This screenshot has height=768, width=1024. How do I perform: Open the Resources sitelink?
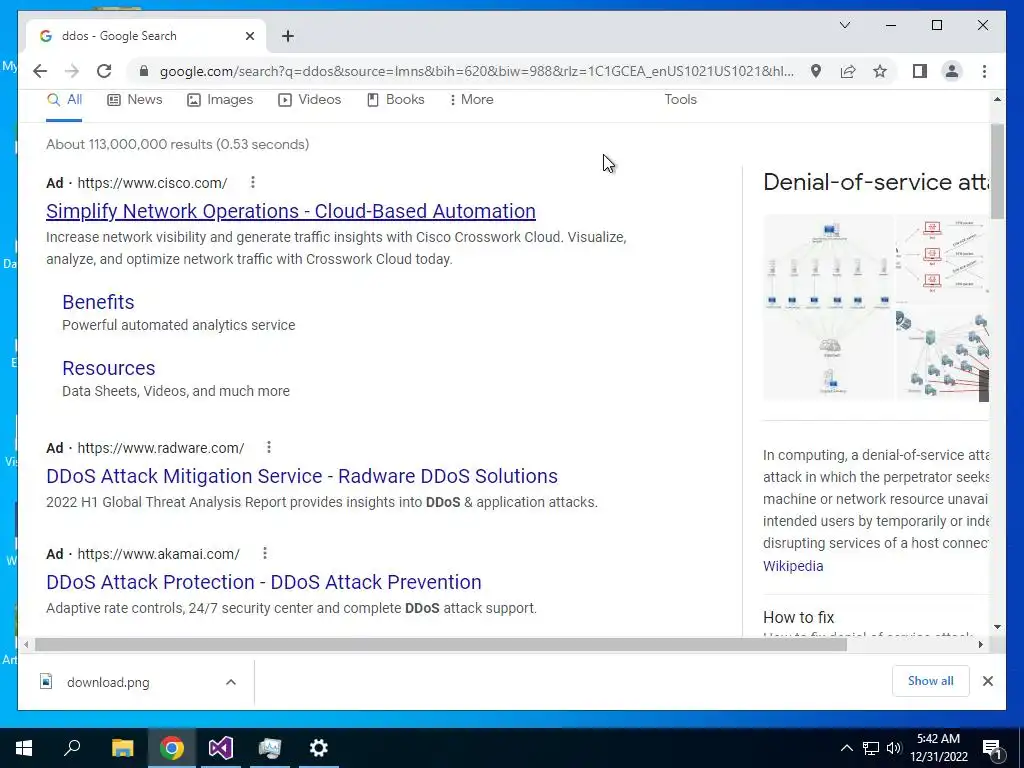coord(108,368)
